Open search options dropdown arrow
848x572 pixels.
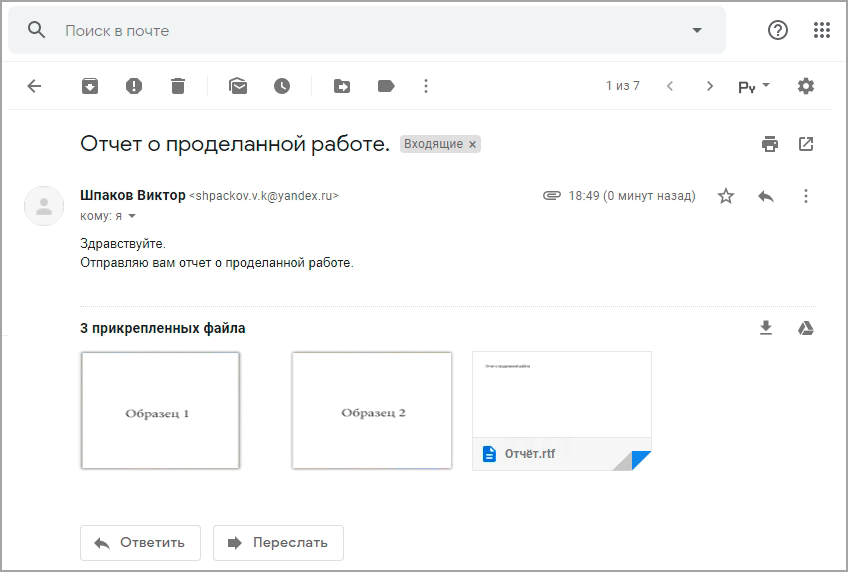point(697,30)
